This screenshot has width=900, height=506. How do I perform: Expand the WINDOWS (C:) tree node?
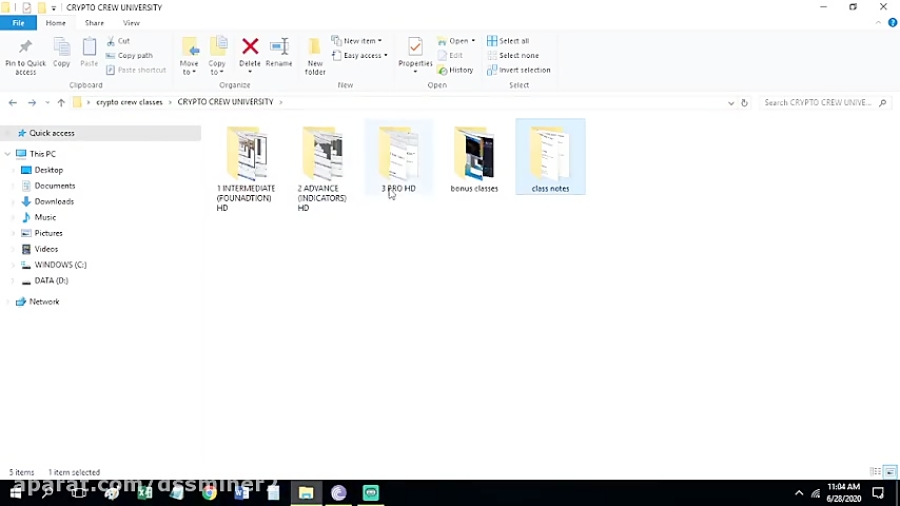point(13,265)
